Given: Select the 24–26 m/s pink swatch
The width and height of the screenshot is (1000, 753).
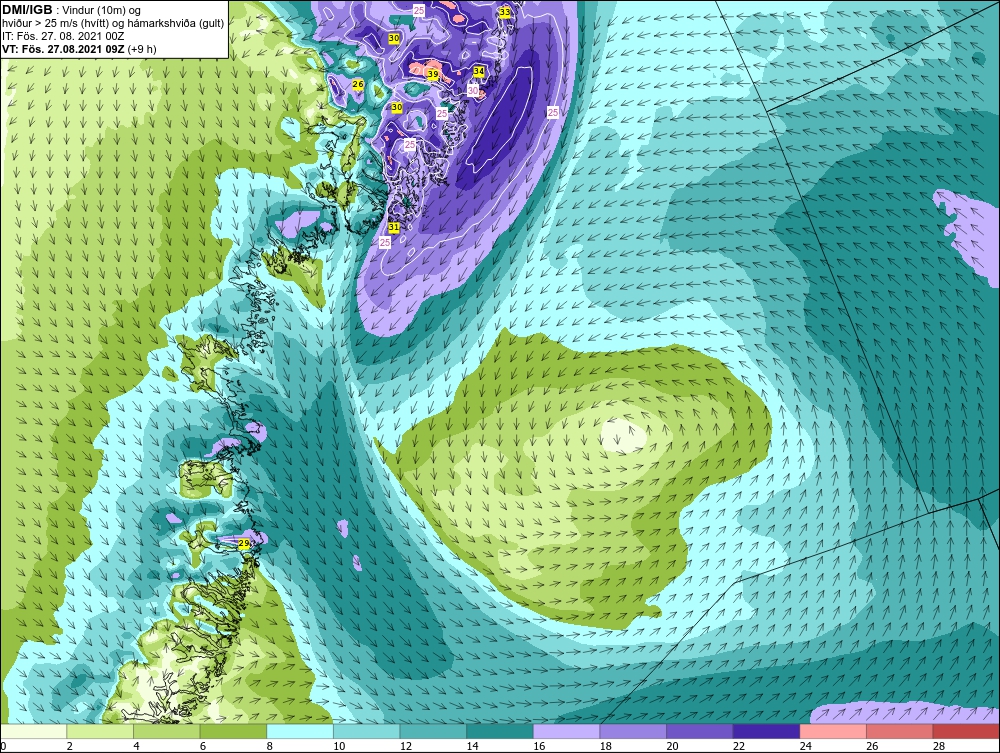Looking at the screenshot, I should [833, 731].
